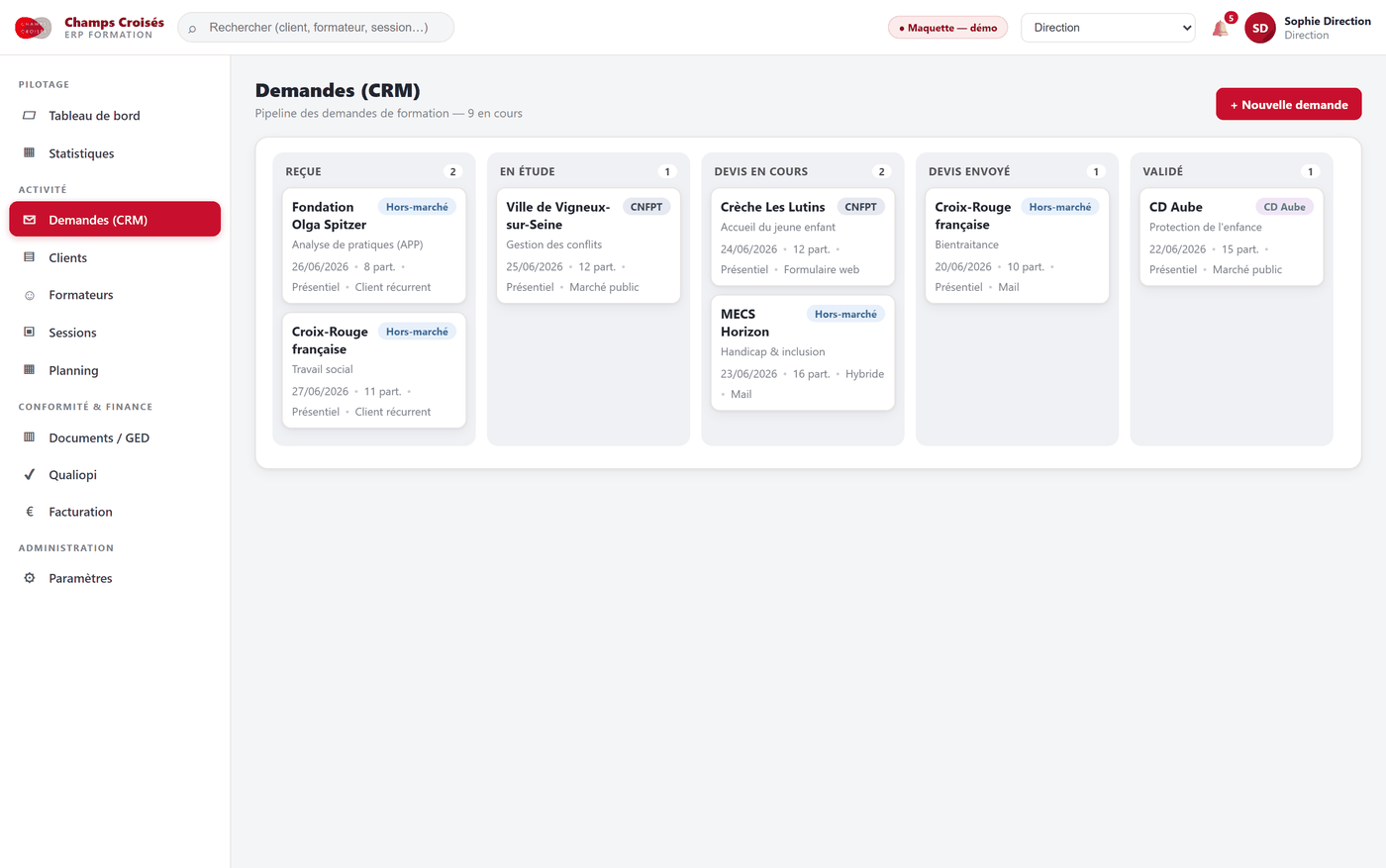Viewport: 1386px width, 868px height.
Task: Open the CD Aube card
Action: [1232, 237]
